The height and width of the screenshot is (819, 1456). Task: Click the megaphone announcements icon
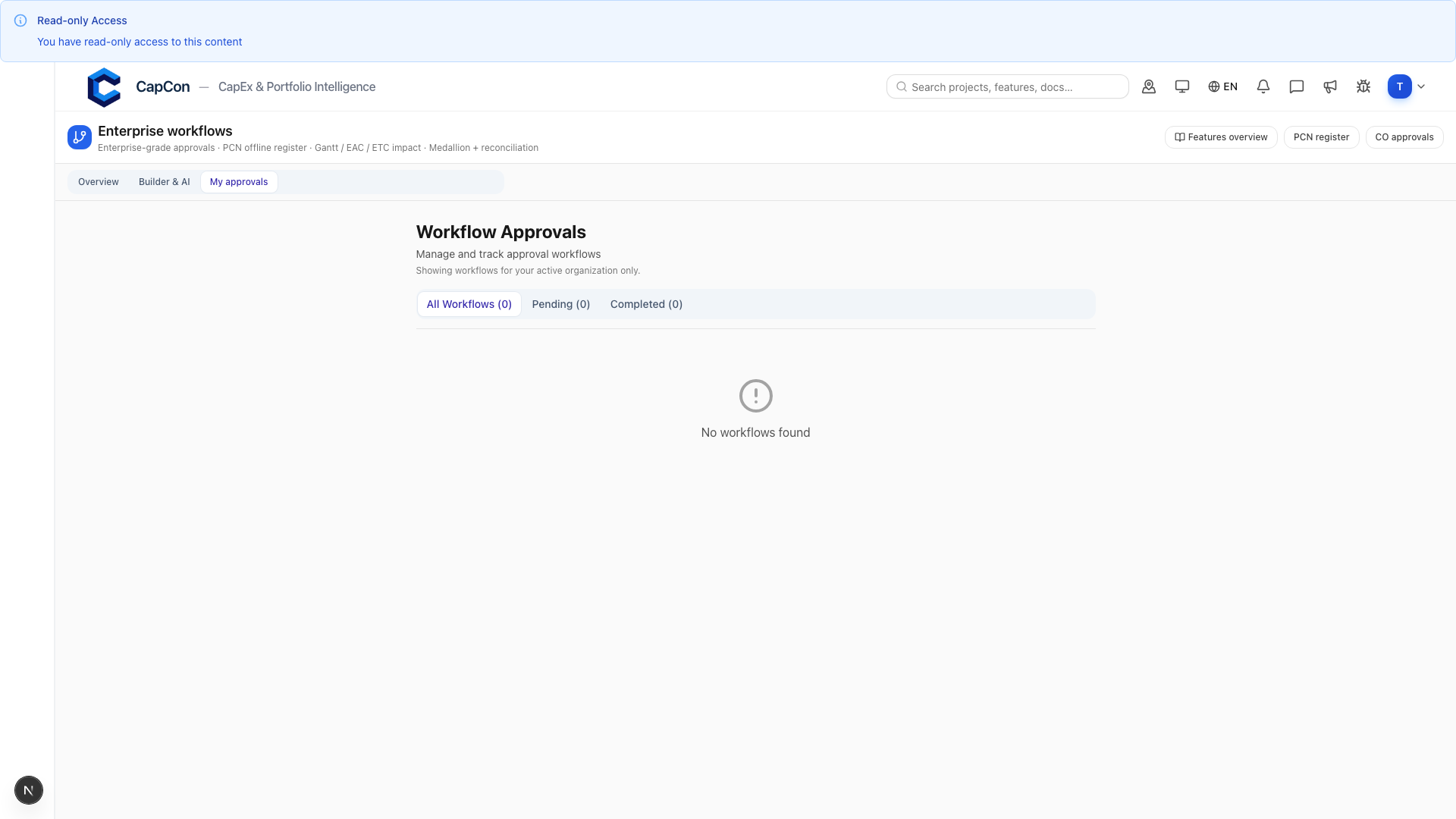tap(1330, 86)
